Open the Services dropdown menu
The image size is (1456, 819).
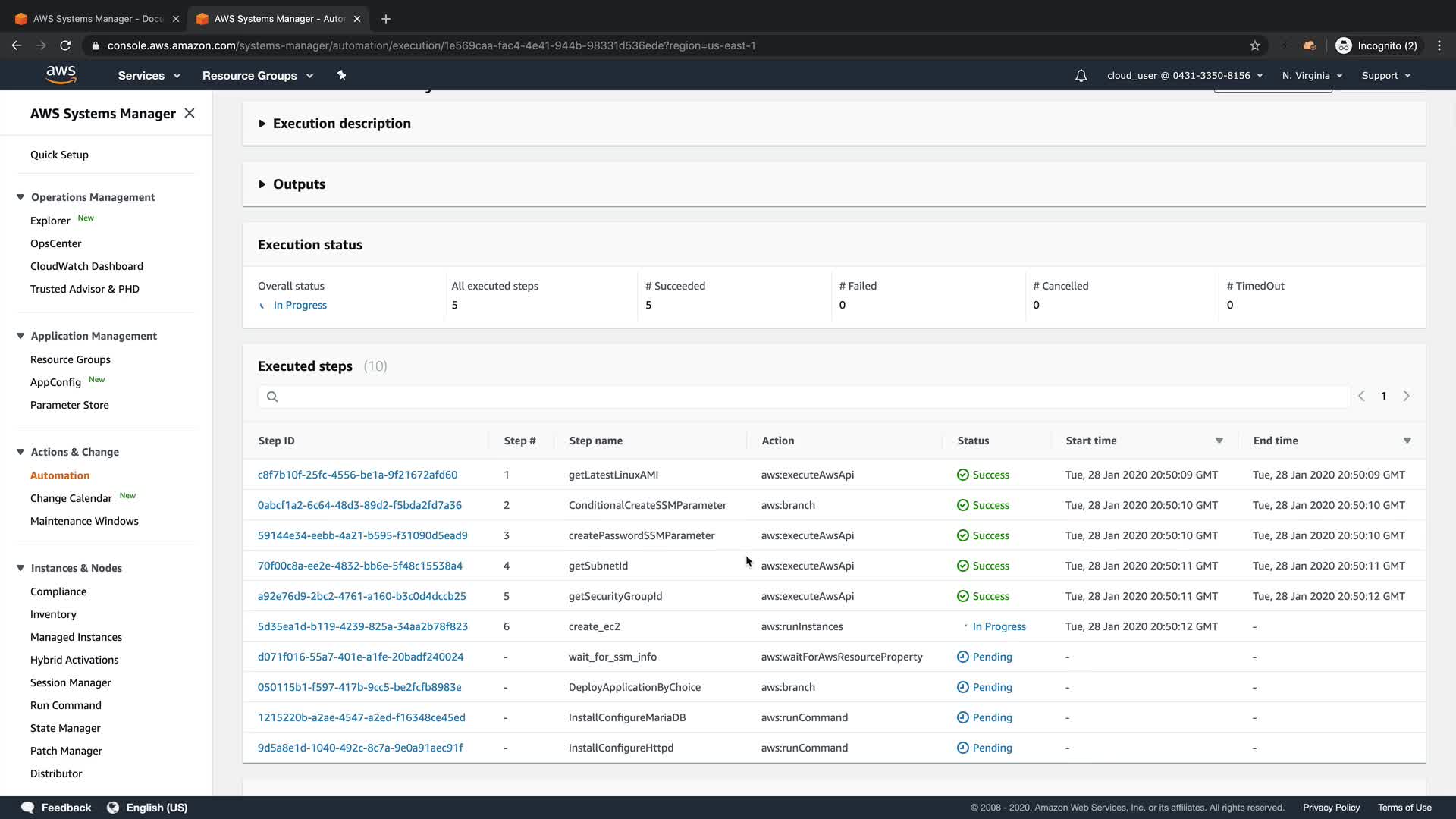[149, 76]
